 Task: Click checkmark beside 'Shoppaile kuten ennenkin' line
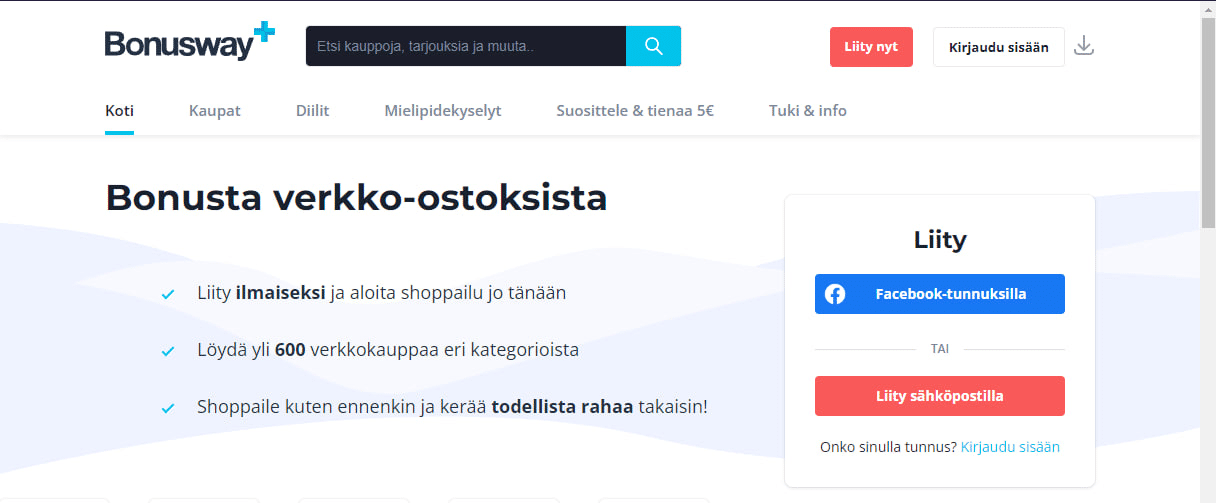[x=168, y=408]
